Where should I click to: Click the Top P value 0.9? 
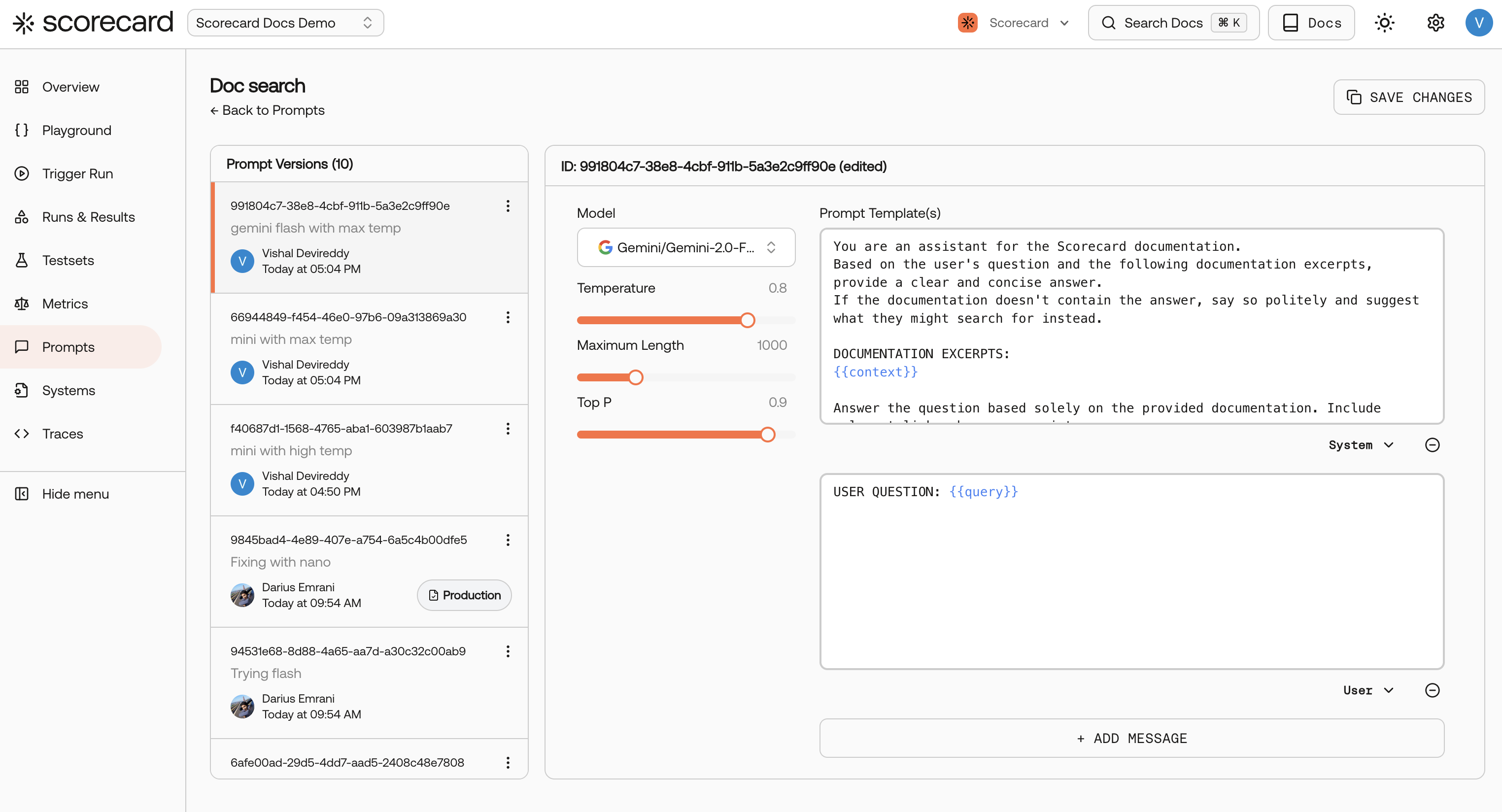tap(777, 402)
